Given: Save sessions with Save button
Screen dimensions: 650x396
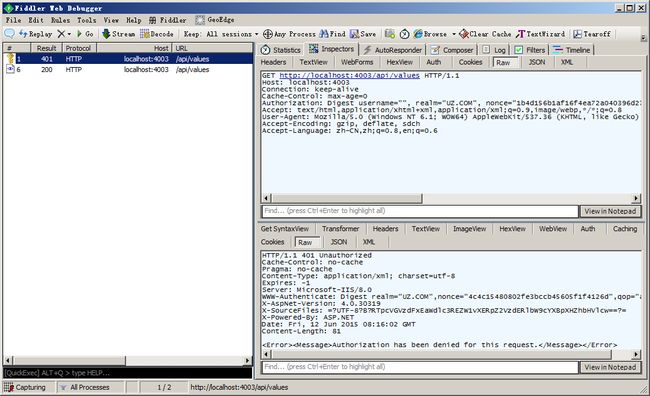Looking at the screenshot, I should [x=363, y=34].
